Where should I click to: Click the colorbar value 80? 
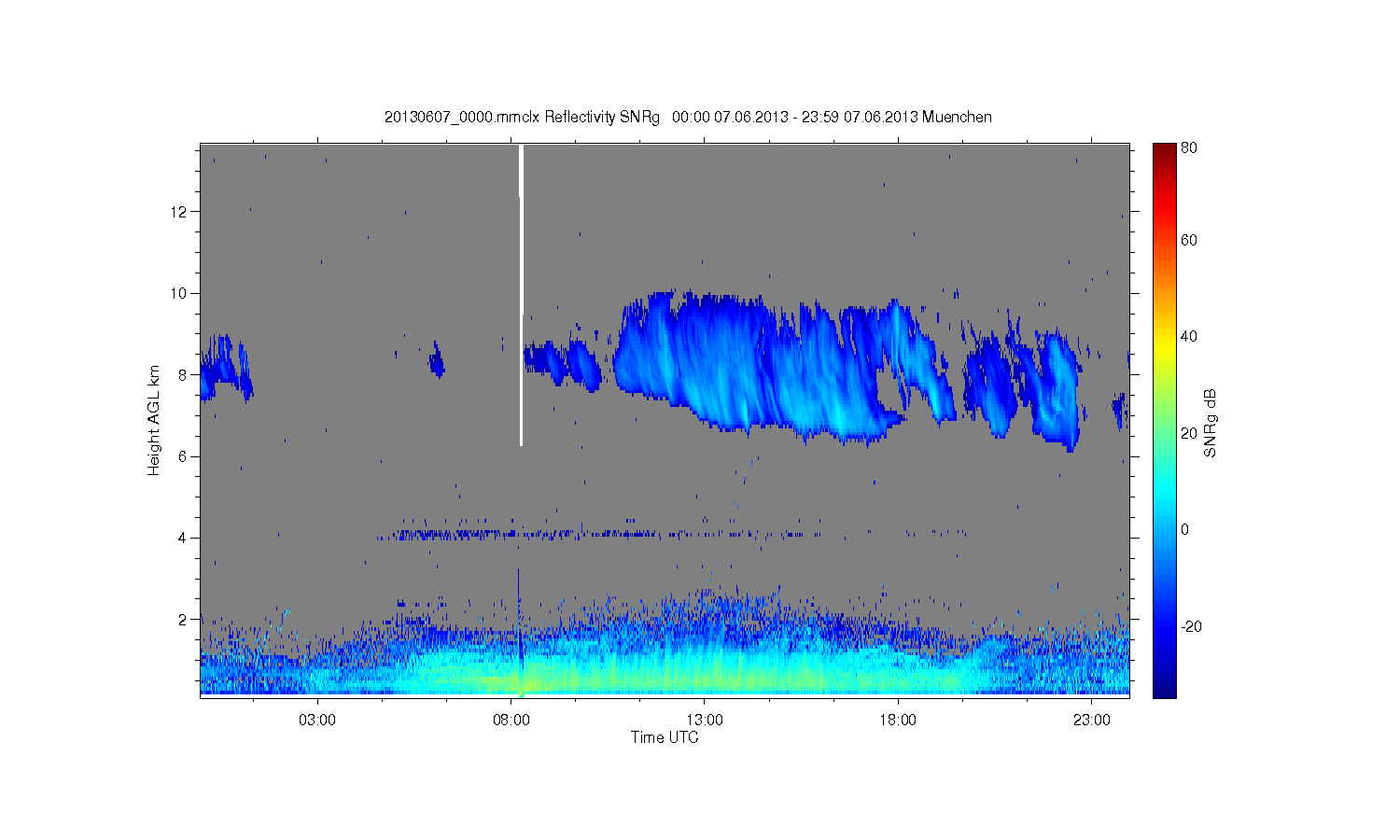click(x=1189, y=147)
